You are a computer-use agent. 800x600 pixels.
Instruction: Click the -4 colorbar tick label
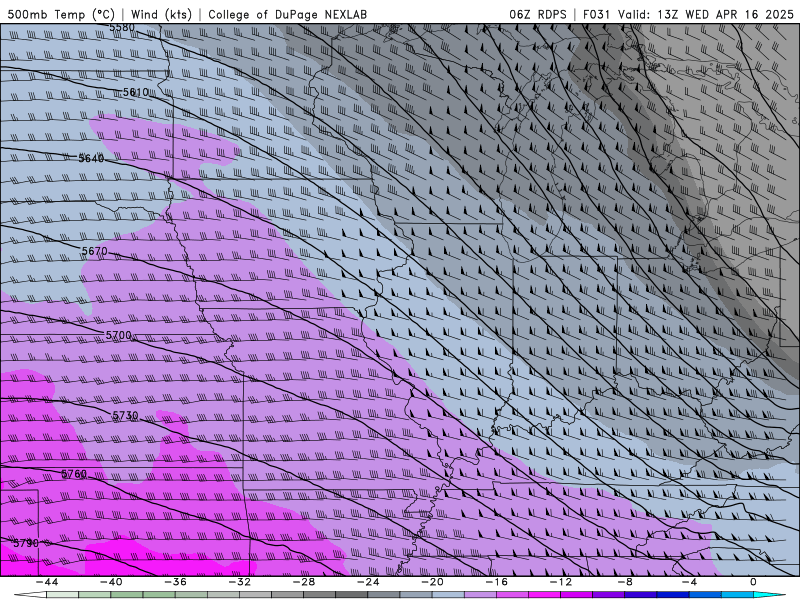(x=689, y=582)
